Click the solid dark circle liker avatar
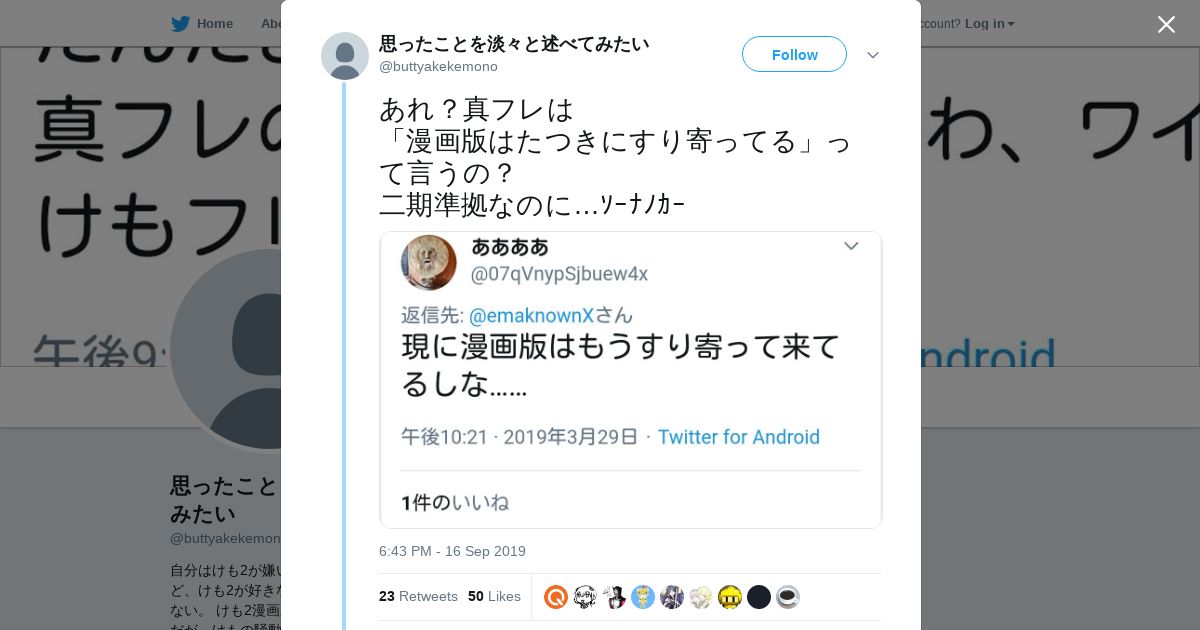 click(759, 597)
